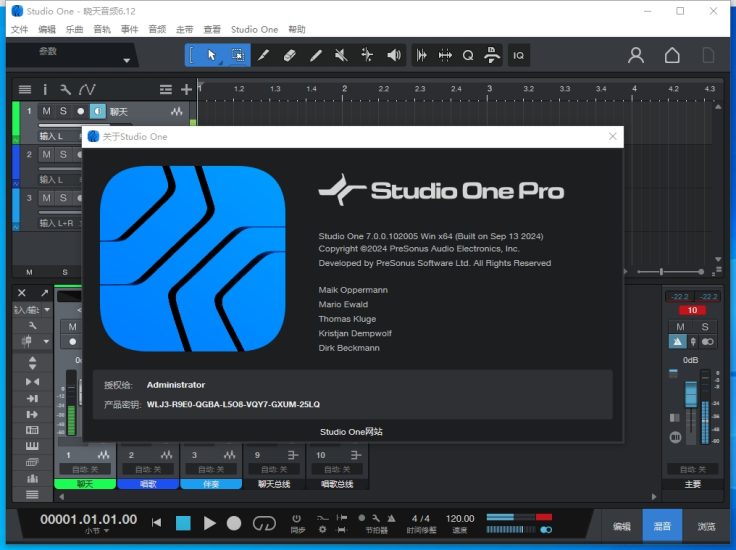Open the Global Tracks list icon
The height and width of the screenshot is (550, 736).
[x=165, y=89]
